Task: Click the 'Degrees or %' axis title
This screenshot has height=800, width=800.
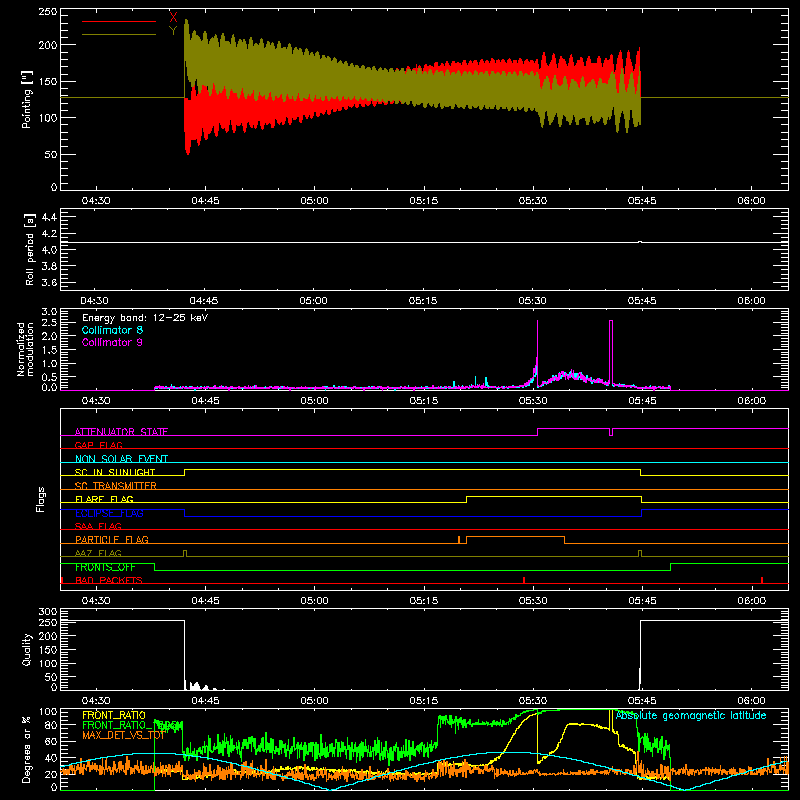Action: point(27,749)
